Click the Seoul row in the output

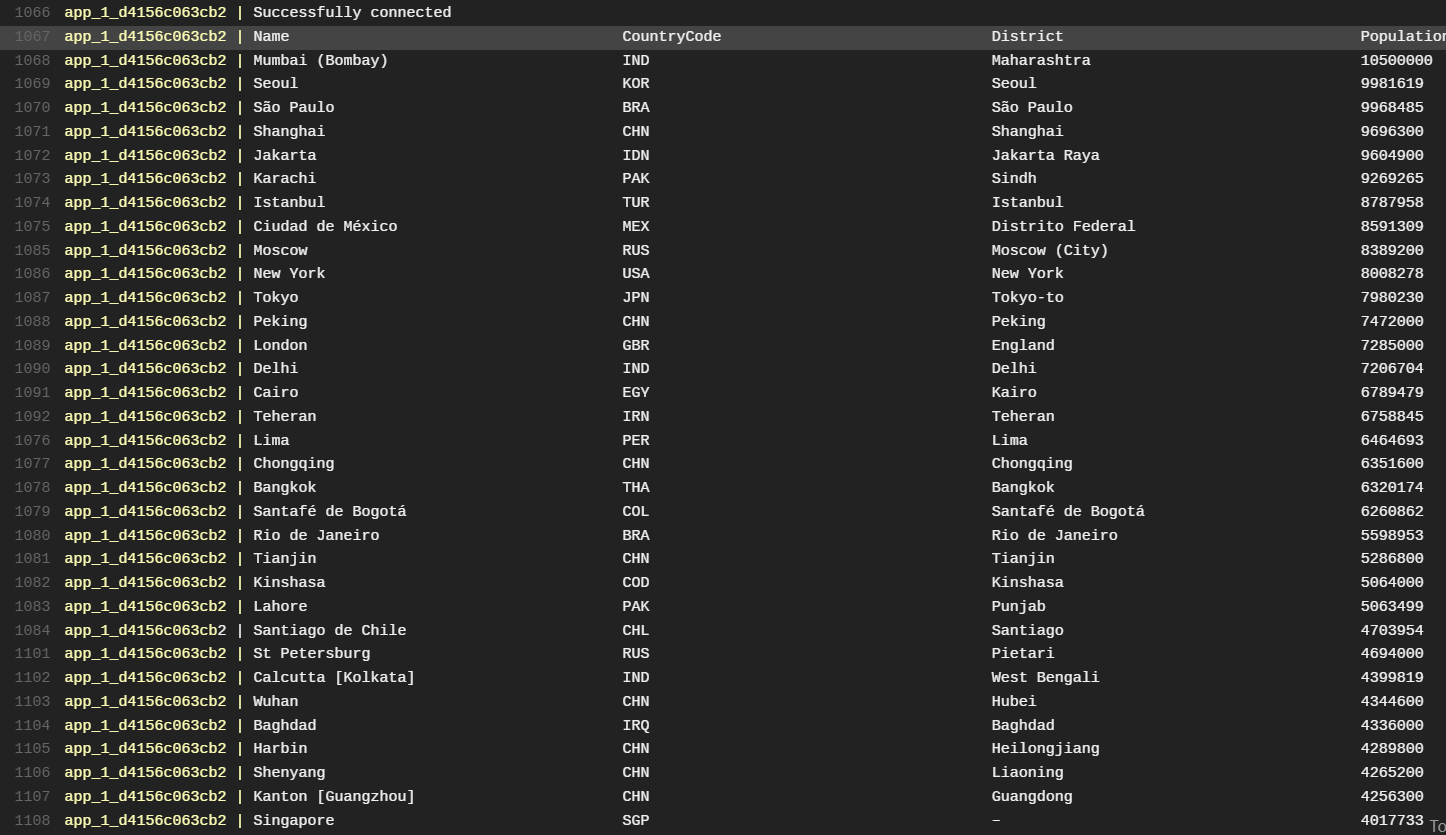[x=280, y=83]
